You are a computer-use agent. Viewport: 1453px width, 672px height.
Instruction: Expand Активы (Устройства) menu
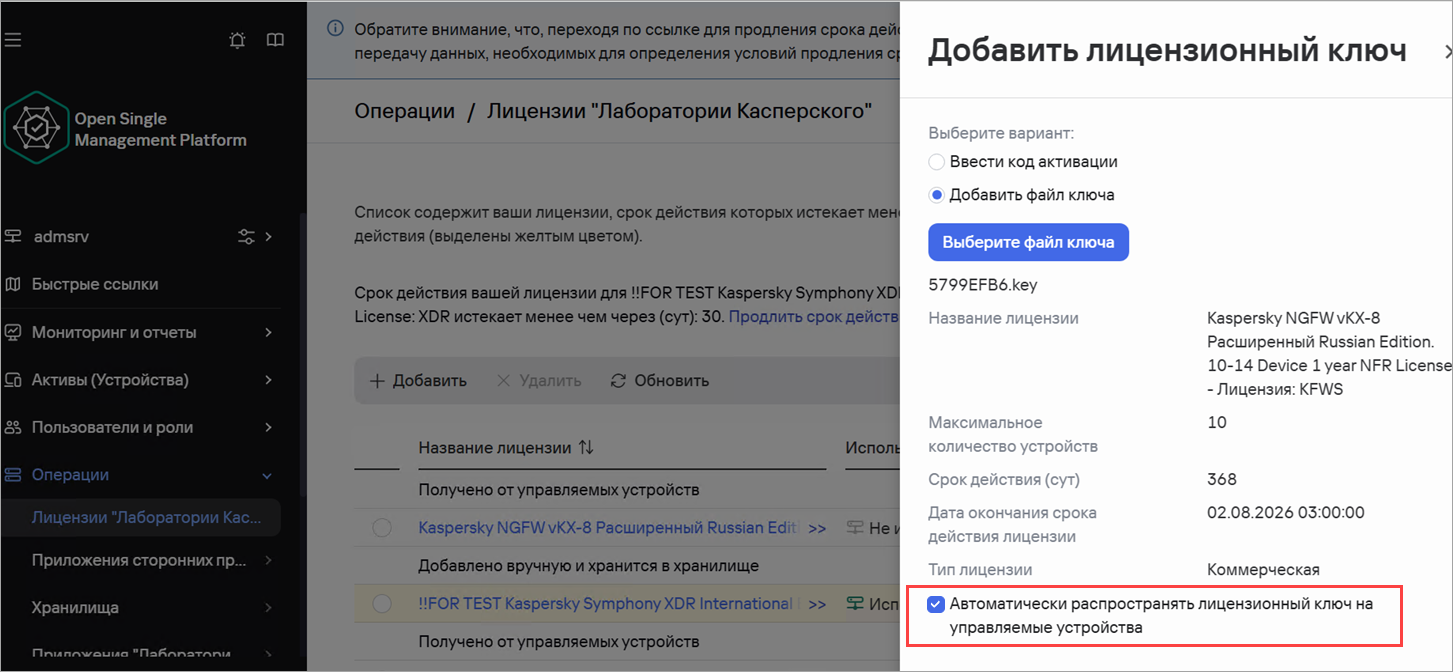pos(268,380)
